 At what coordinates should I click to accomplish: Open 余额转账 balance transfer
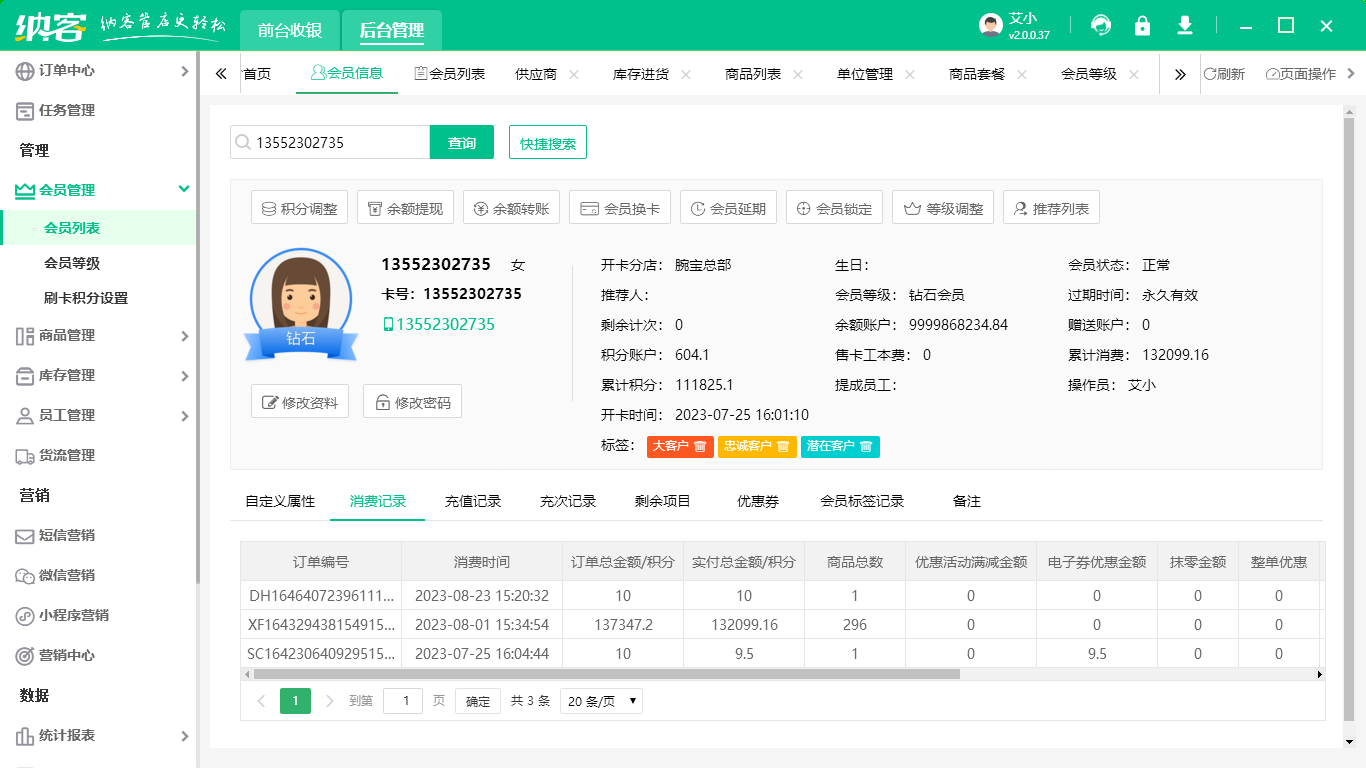pos(510,207)
